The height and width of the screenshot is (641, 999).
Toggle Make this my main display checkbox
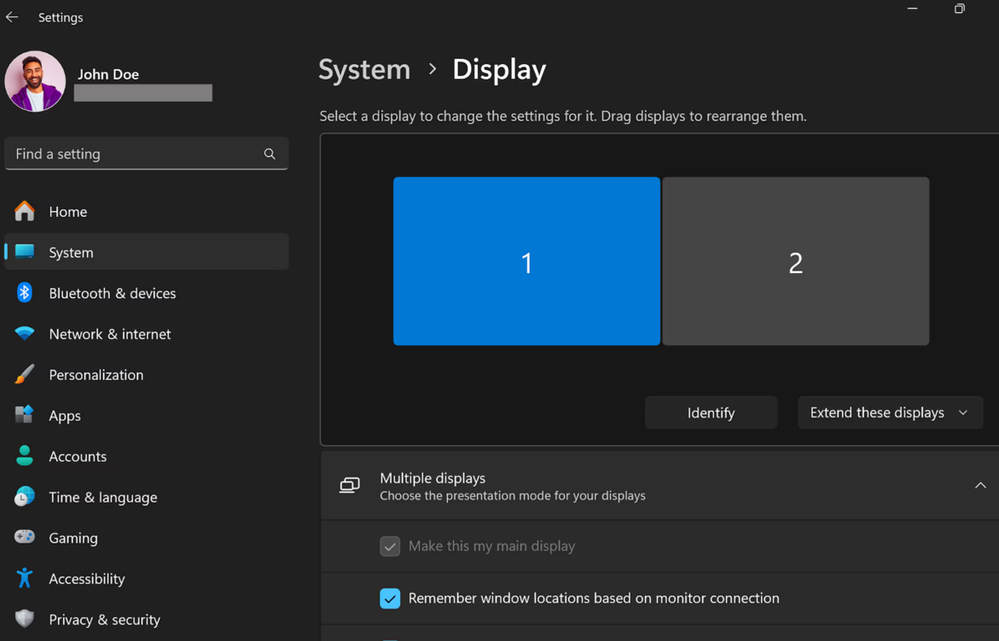[390, 547]
